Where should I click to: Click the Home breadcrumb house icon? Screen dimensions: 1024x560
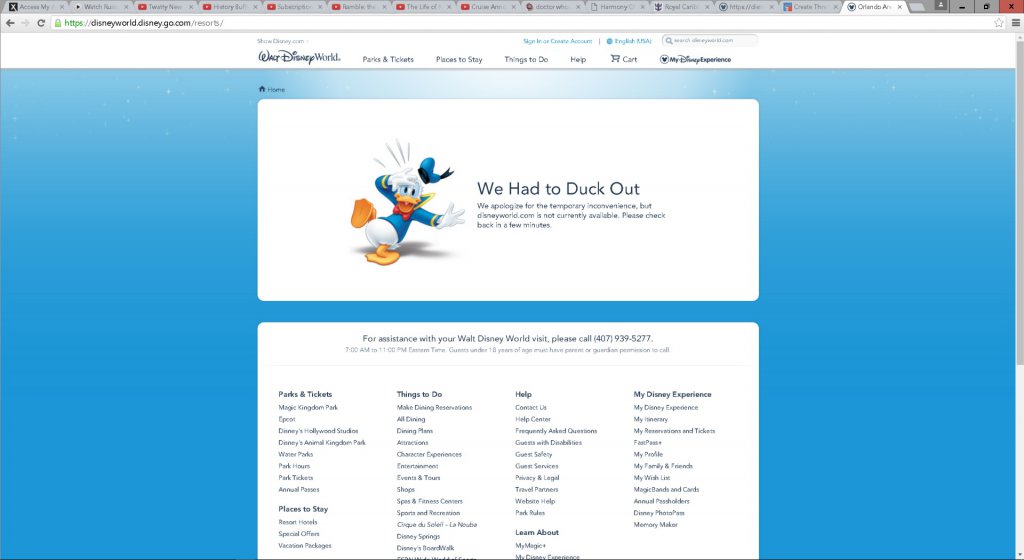point(262,89)
